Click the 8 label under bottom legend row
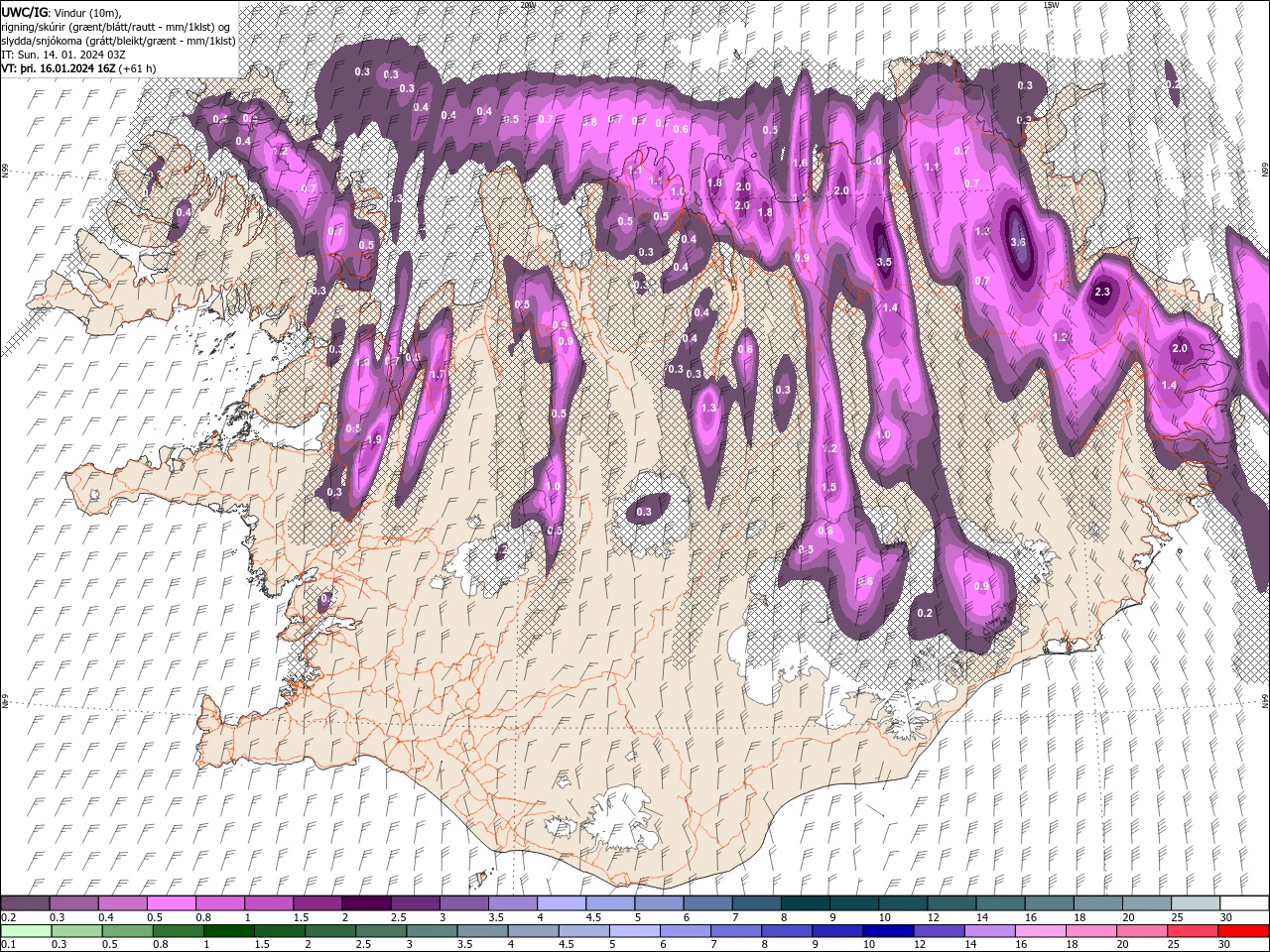This screenshot has width=1270, height=952. pyautogui.click(x=766, y=944)
